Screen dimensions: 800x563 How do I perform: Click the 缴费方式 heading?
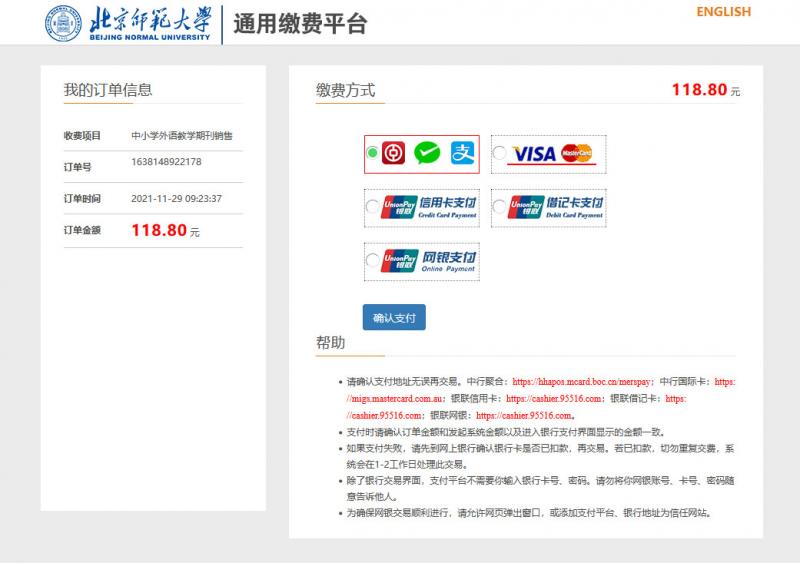(345, 90)
